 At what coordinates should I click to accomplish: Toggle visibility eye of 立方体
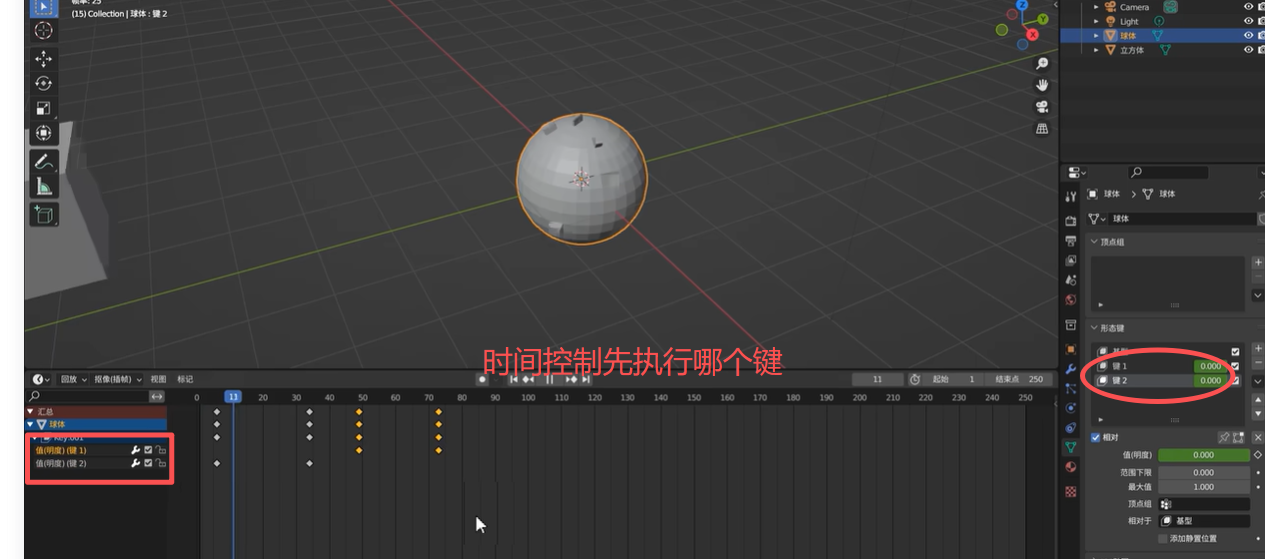pyautogui.click(x=1248, y=49)
